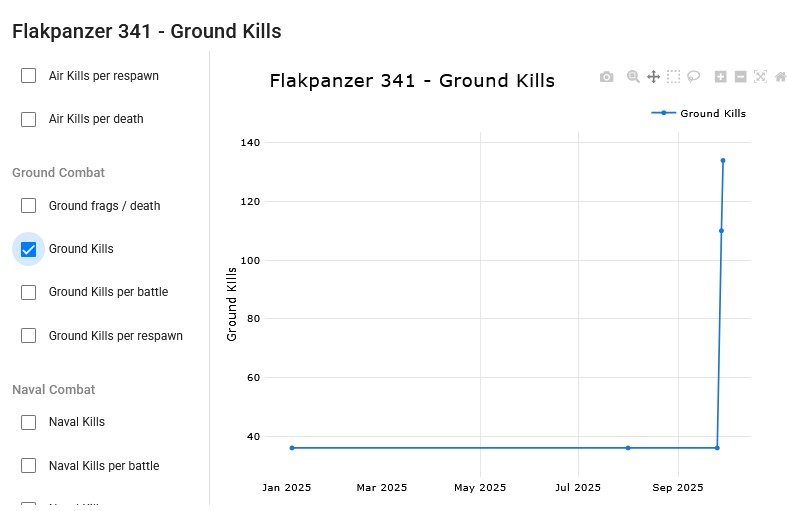Enable Air Kills per respawn checkbox

click(29, 76)
